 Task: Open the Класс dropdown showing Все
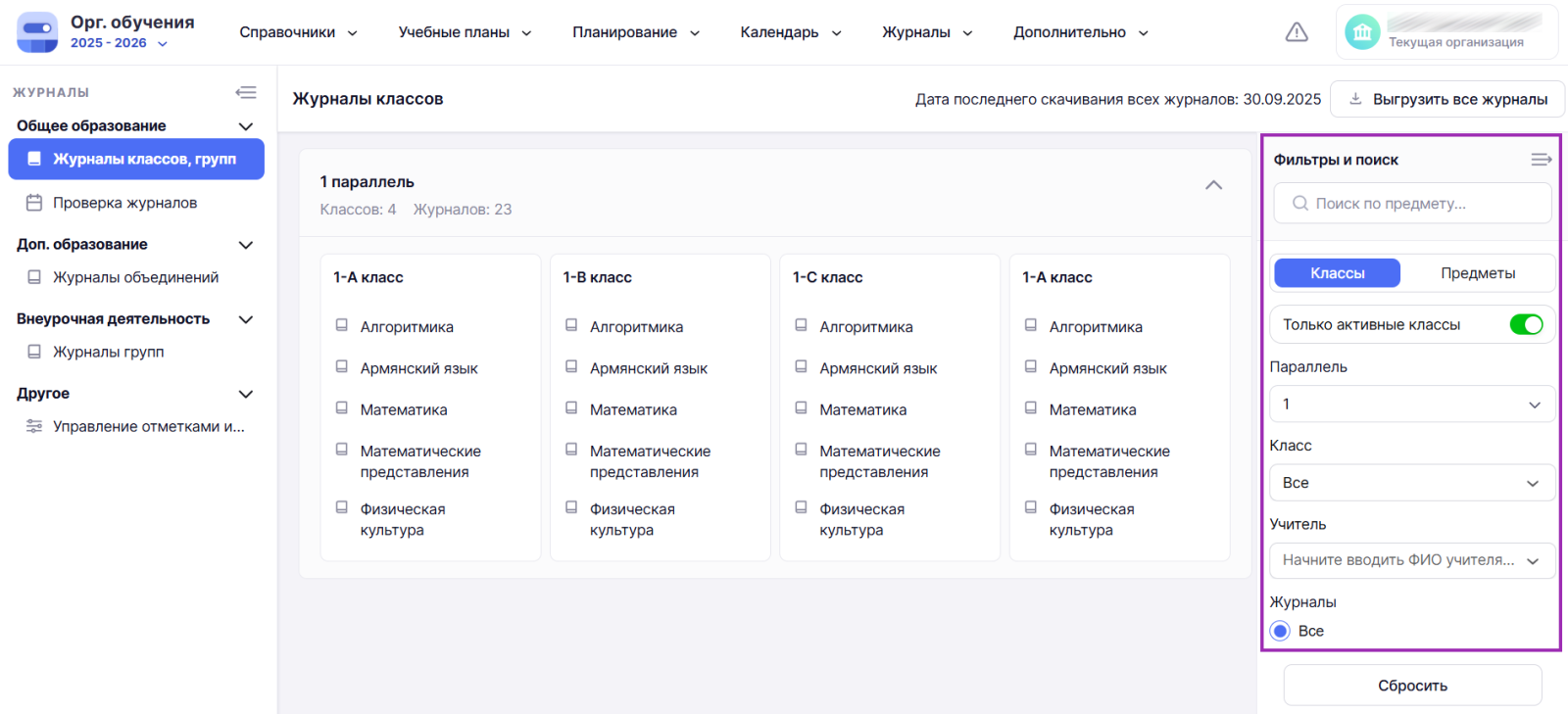1411,483
